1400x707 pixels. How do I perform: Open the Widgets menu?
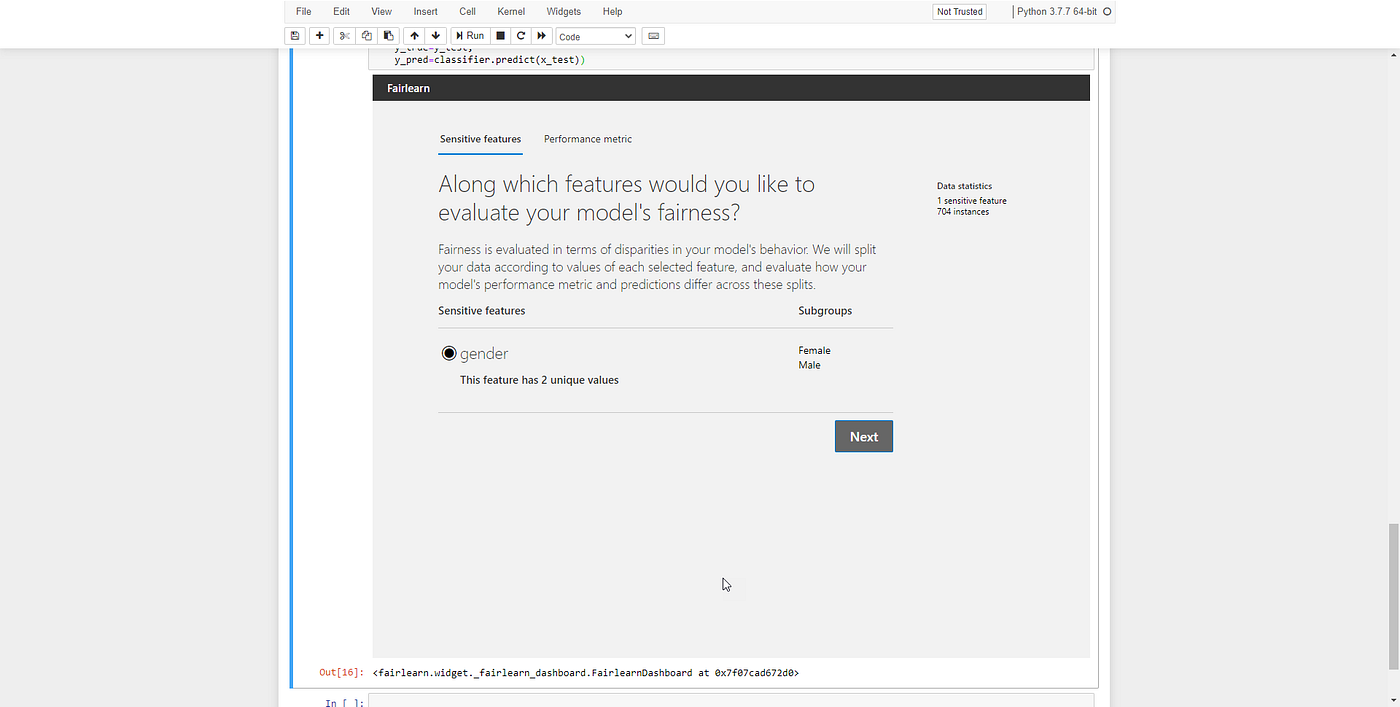[x=563, y=11]
